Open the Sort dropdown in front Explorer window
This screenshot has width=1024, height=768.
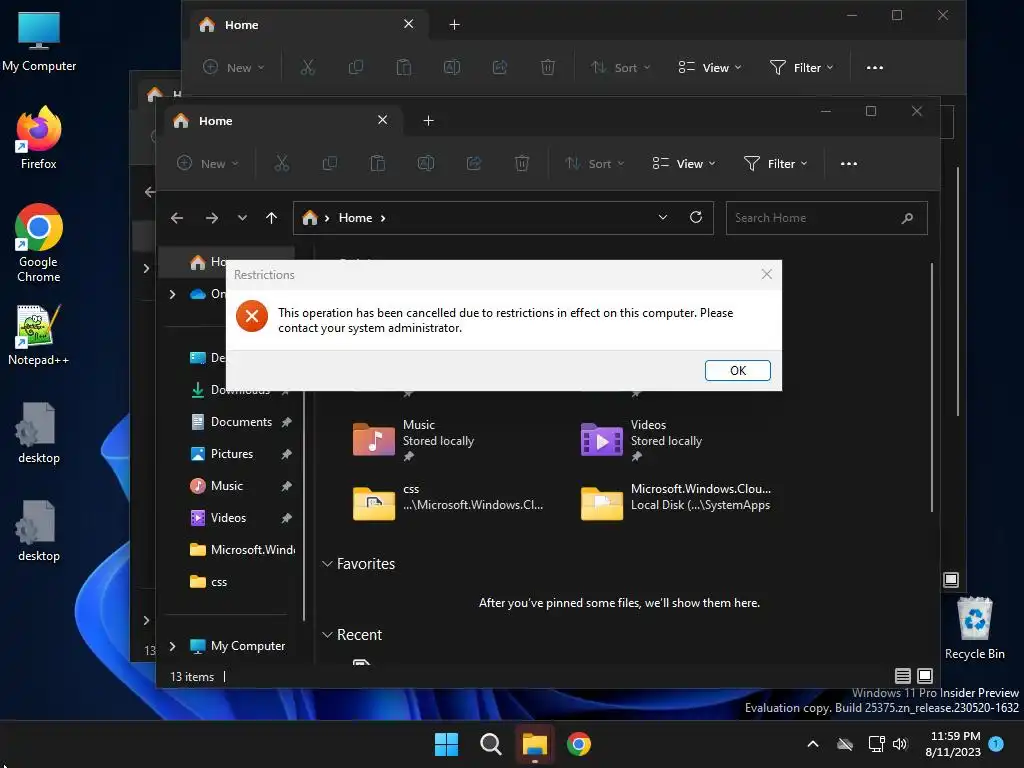594,163
